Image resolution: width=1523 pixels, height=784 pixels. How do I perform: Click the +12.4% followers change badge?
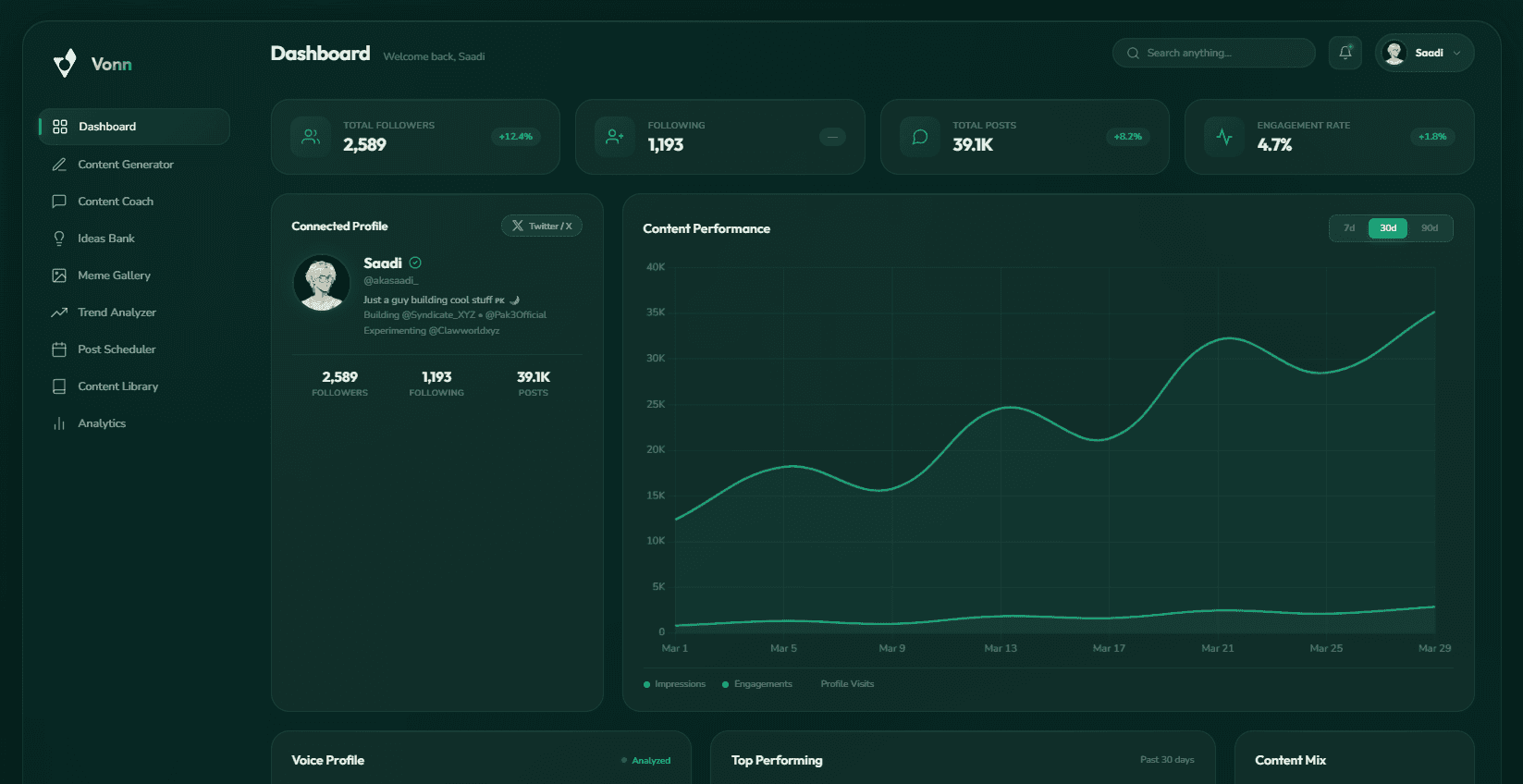(x=516, y=137)
